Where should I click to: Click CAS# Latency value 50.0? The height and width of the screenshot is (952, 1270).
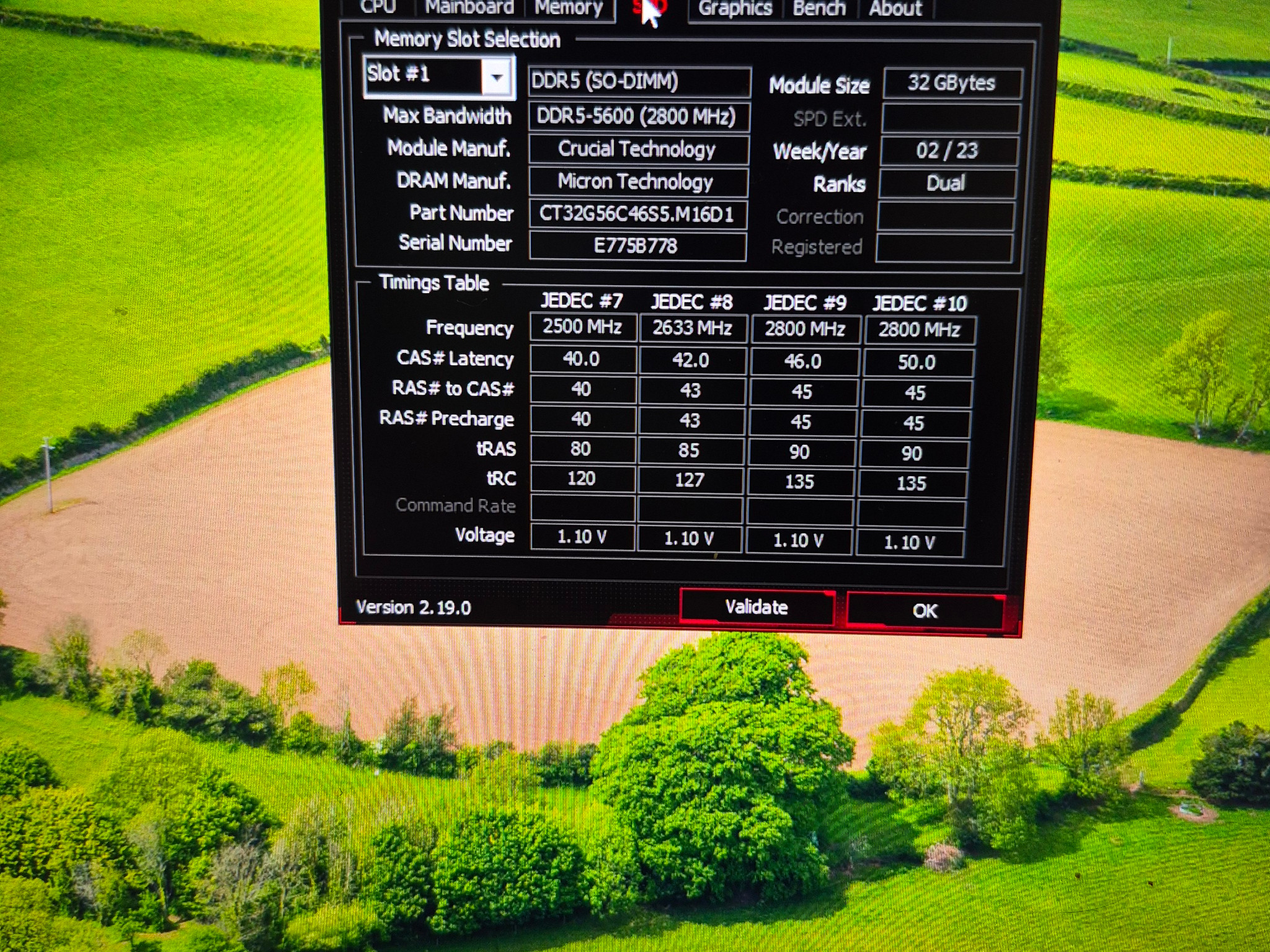(x=918, y=363)
